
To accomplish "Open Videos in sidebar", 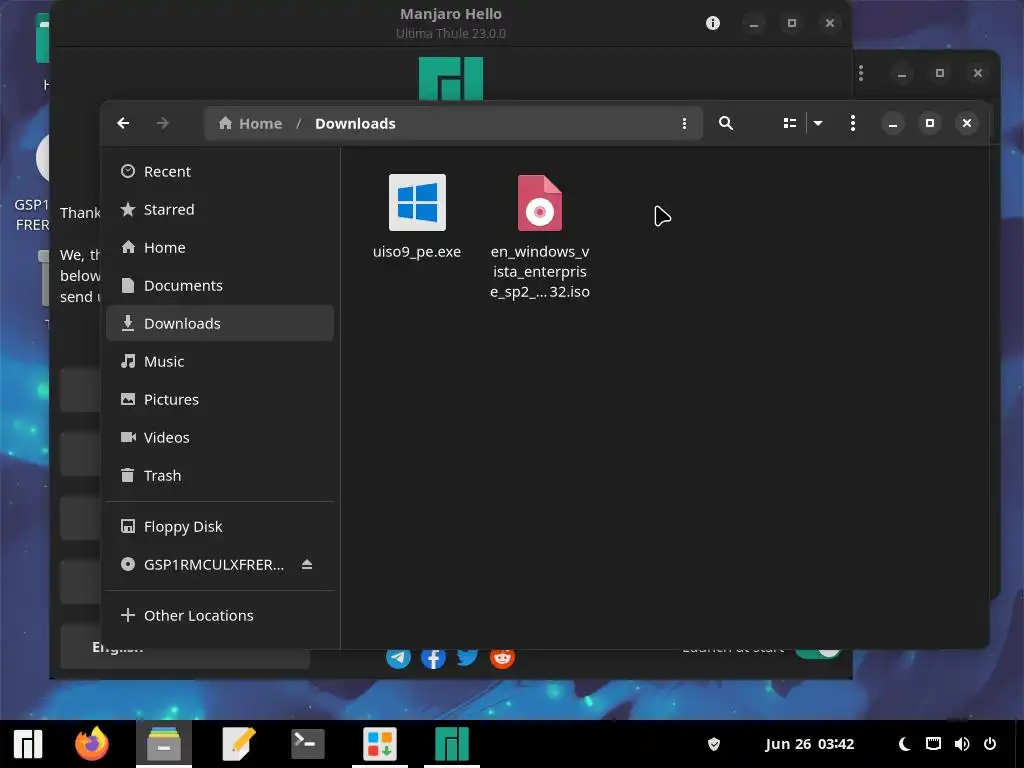I will [219, 438].
